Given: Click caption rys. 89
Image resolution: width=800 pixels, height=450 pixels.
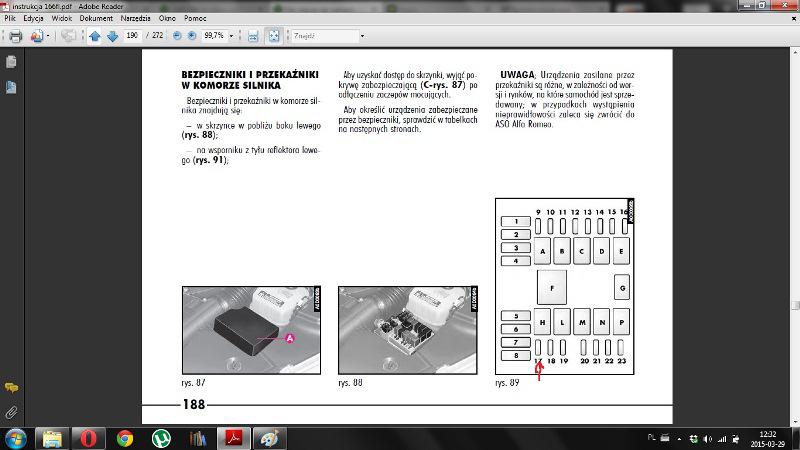Looking at the screenshot, I should click(x=507, y=383).
